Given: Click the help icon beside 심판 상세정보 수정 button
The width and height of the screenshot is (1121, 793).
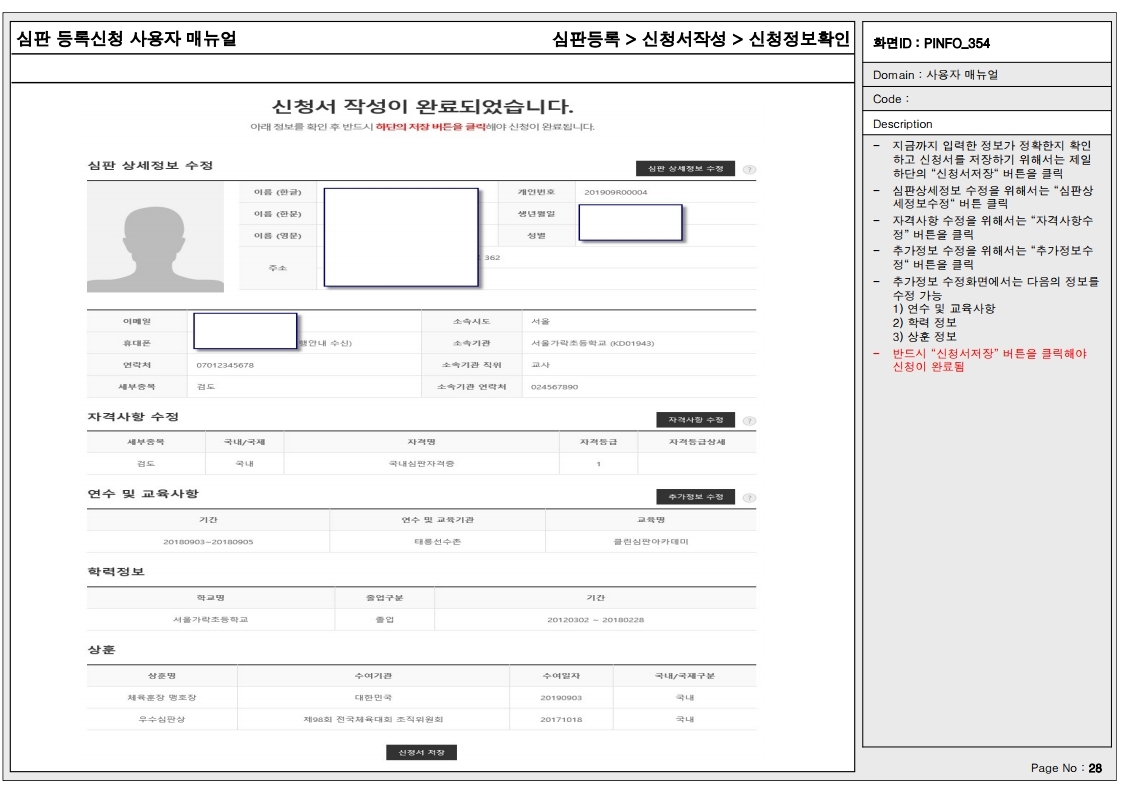Looking at the screenshot, I should [749, 169].
